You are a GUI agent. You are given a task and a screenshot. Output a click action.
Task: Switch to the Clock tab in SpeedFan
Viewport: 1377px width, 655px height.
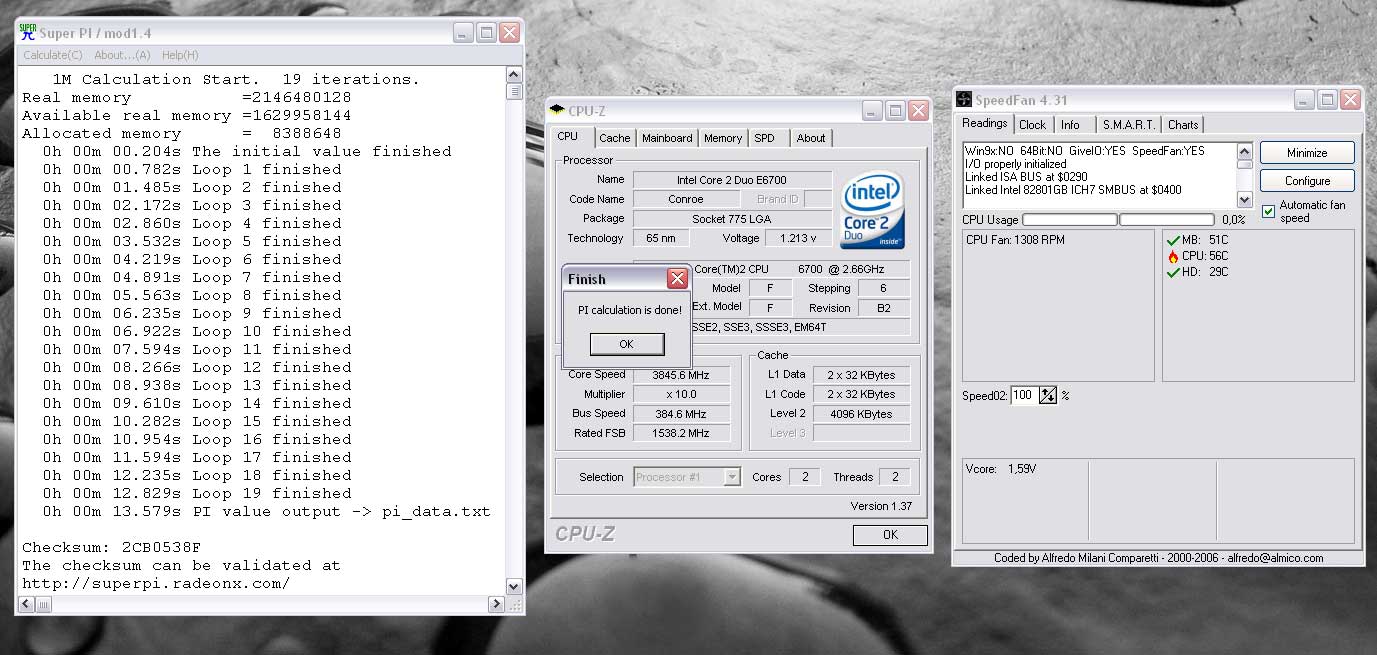tap(1033, 125)
